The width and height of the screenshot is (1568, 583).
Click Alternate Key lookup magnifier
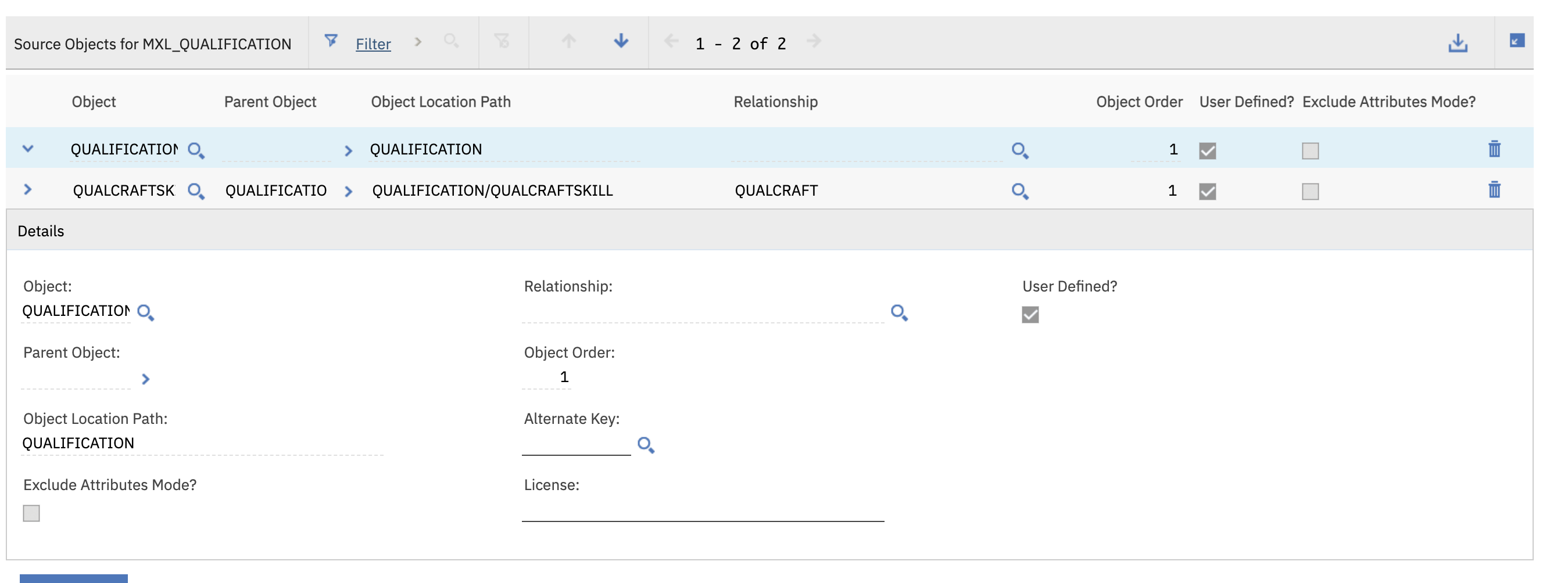coord(645,445)
